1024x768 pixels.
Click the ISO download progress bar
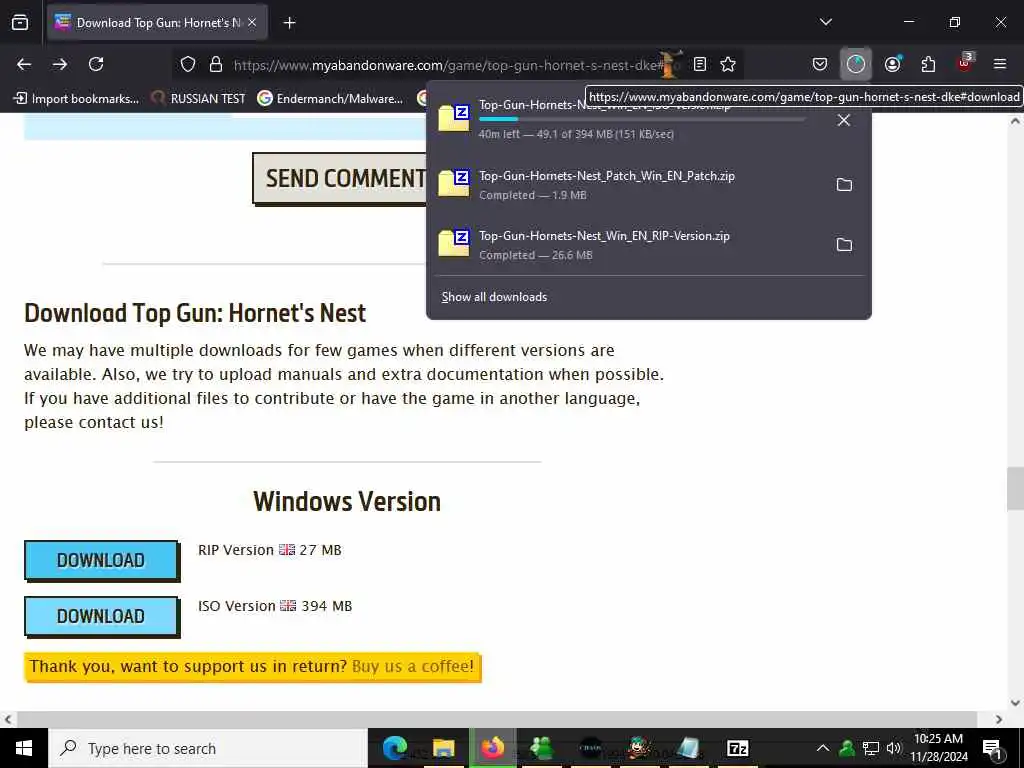pos(641,119)
